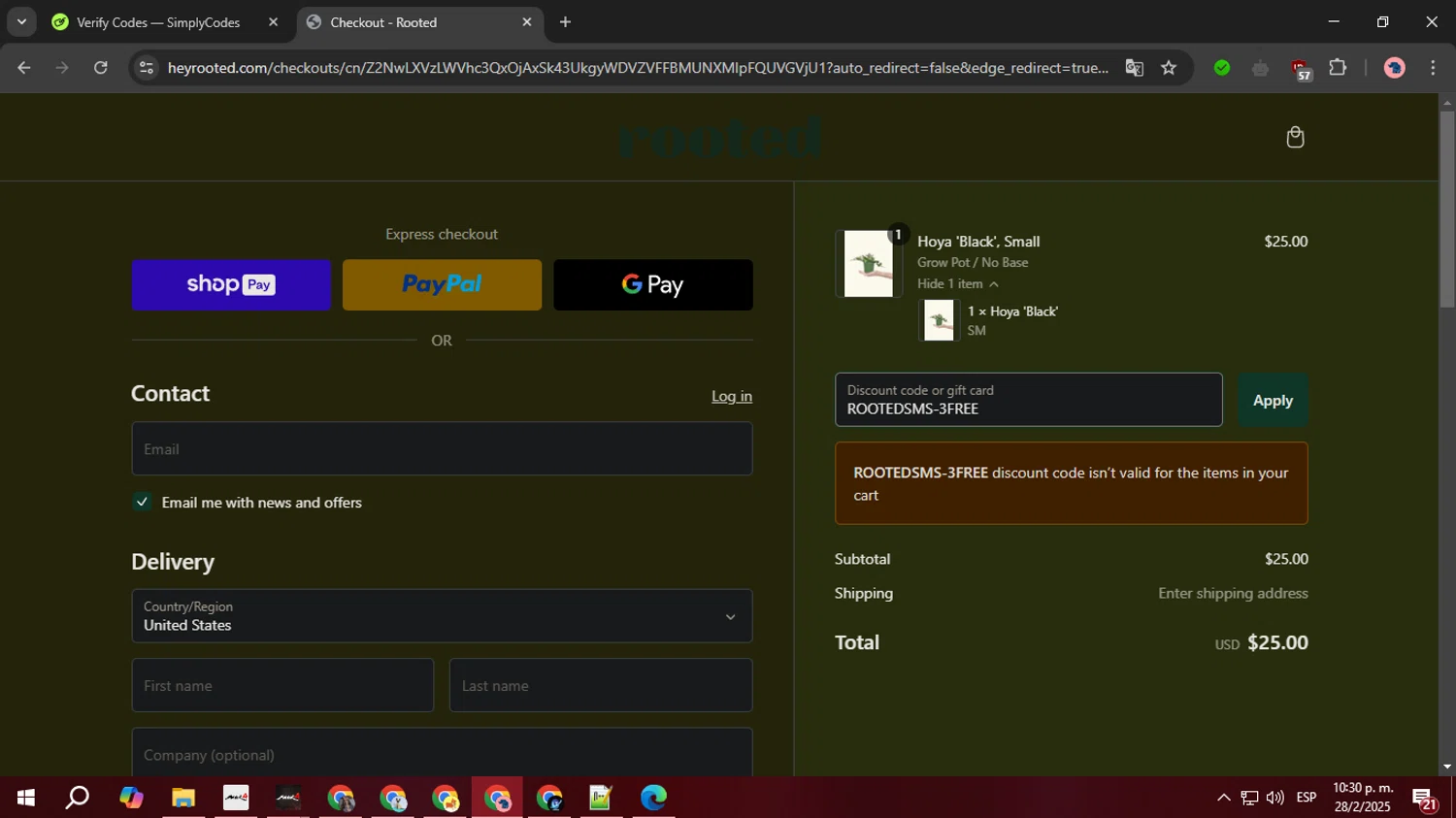Open the tab search dropdown arrow
Screen dimensions: 1456x818
(x=21, y=22)
